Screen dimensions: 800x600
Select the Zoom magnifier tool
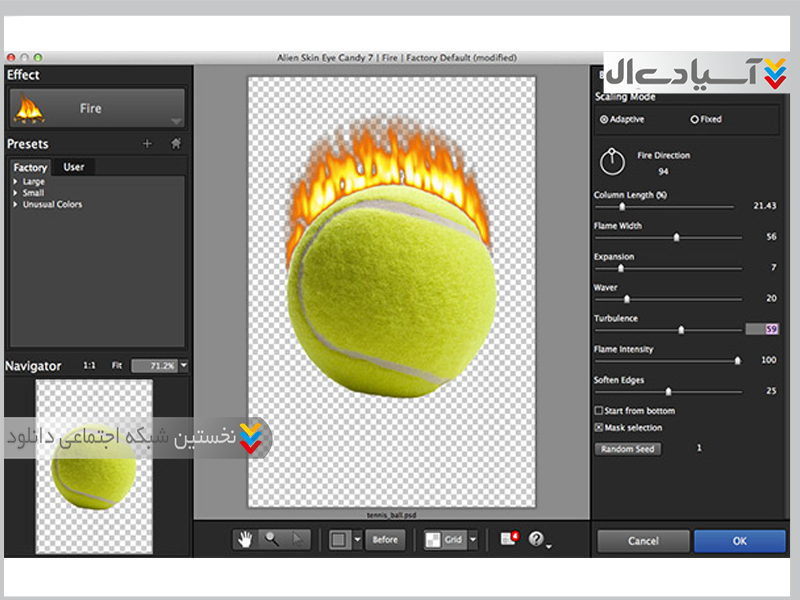tap(271, 539)
